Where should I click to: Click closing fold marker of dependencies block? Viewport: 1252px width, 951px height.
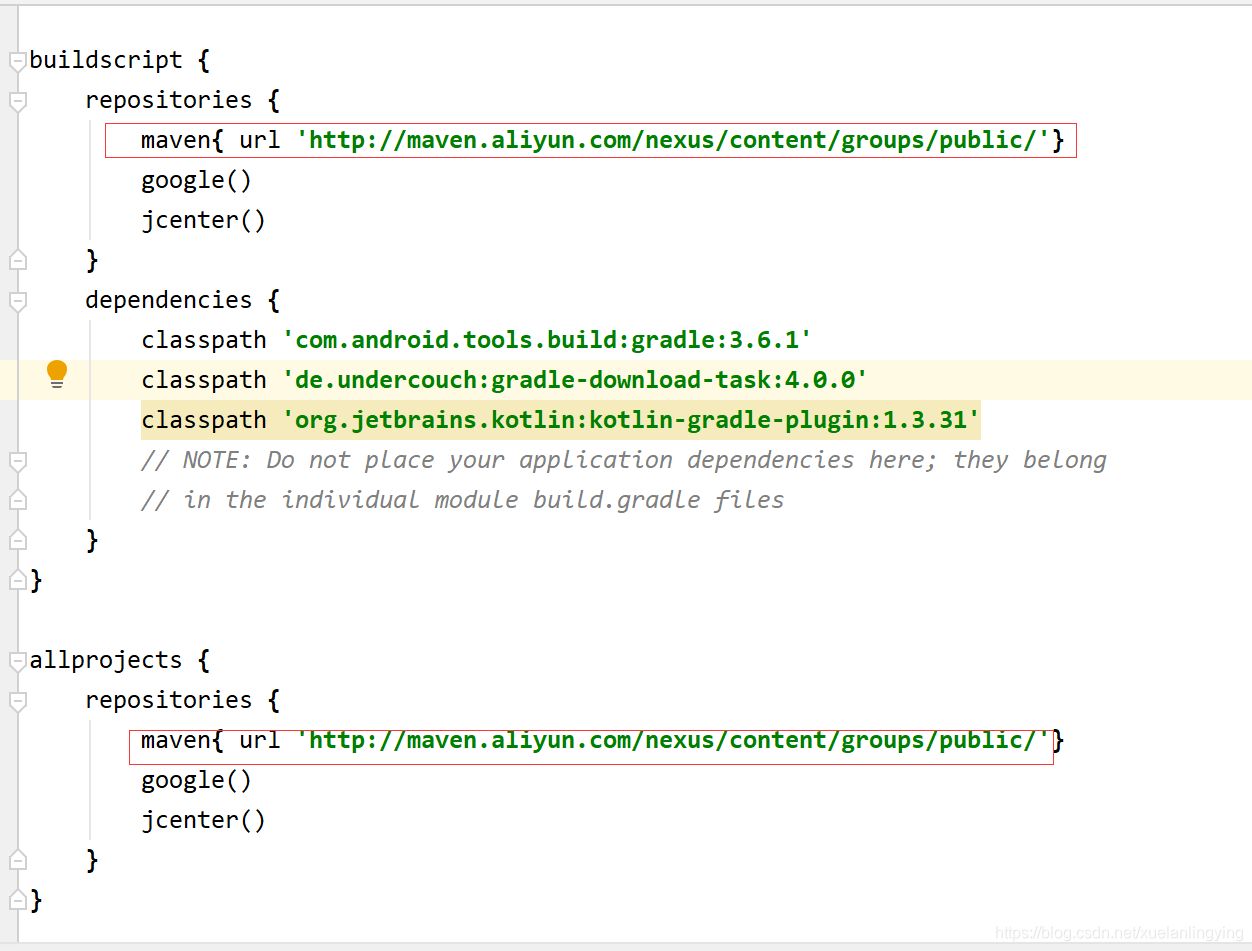coord(17,539)
